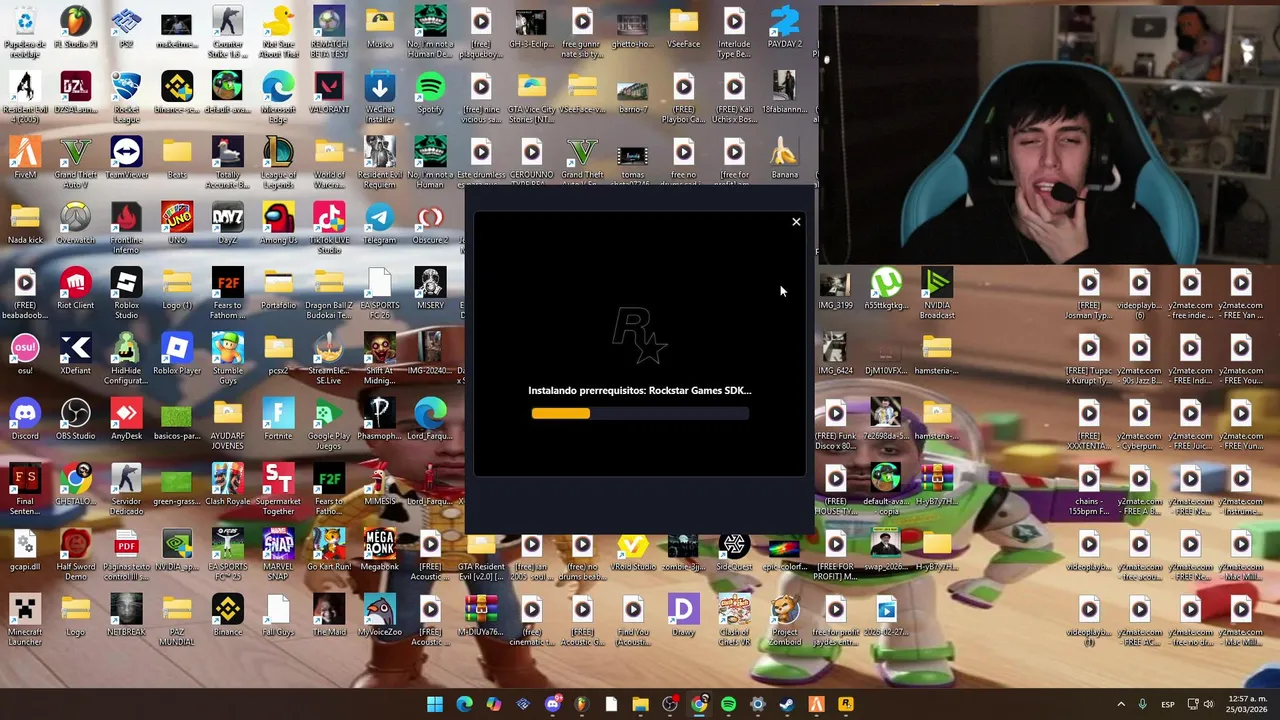Viewport: 1280px width, 720px height.
Task: Click the Half Sword Demo icon
Action: (x=75, y=553)
